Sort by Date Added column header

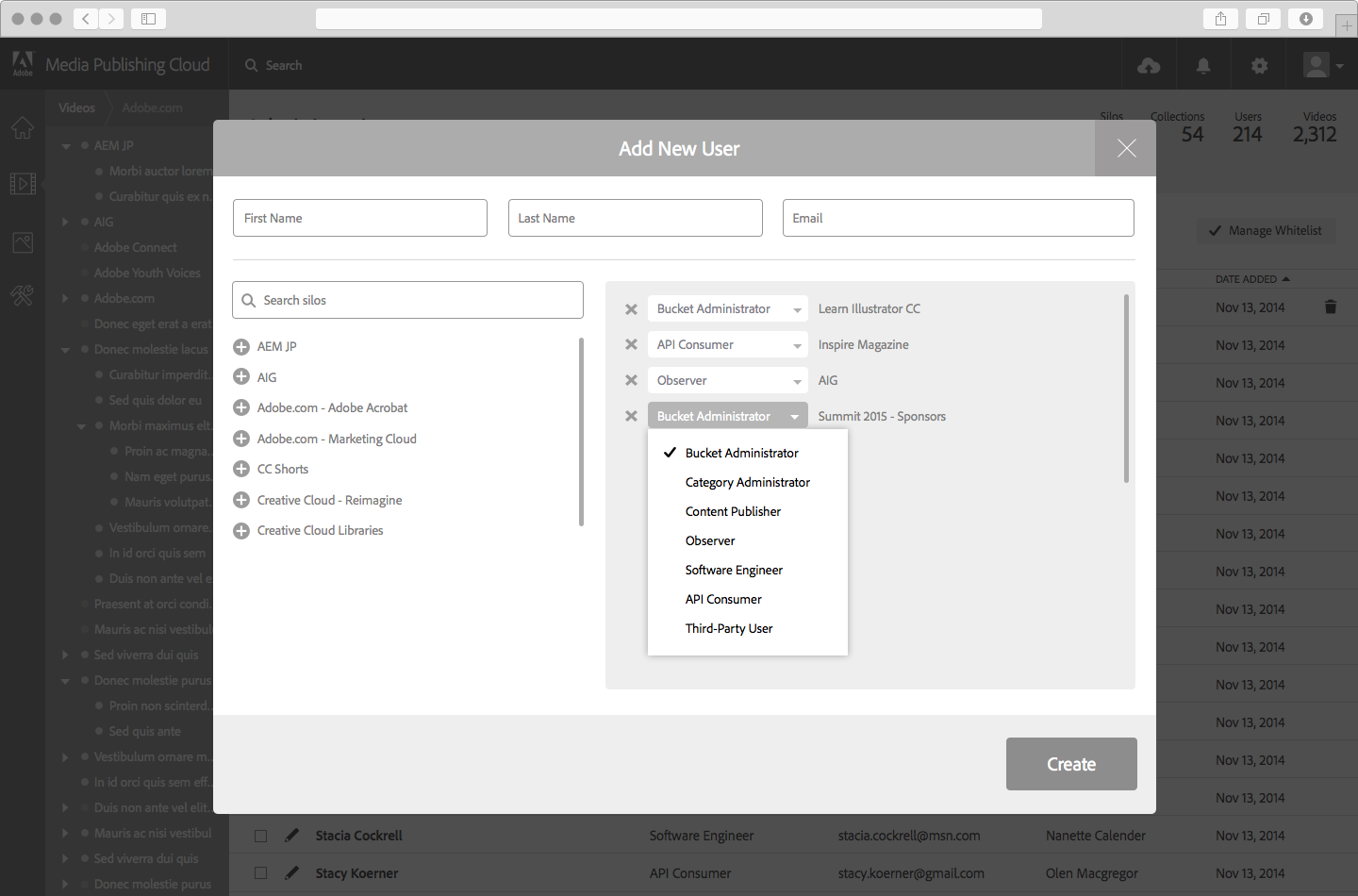pos(1252,279)
